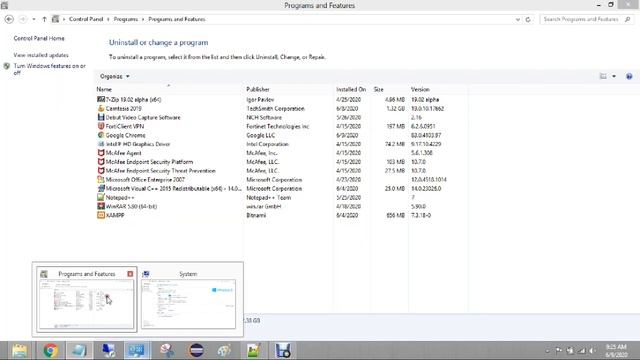Image resolution: width=640 pixels, height=360 pixels.
Task: Expand the view options dropdown arrow
Action: (614, 76)
